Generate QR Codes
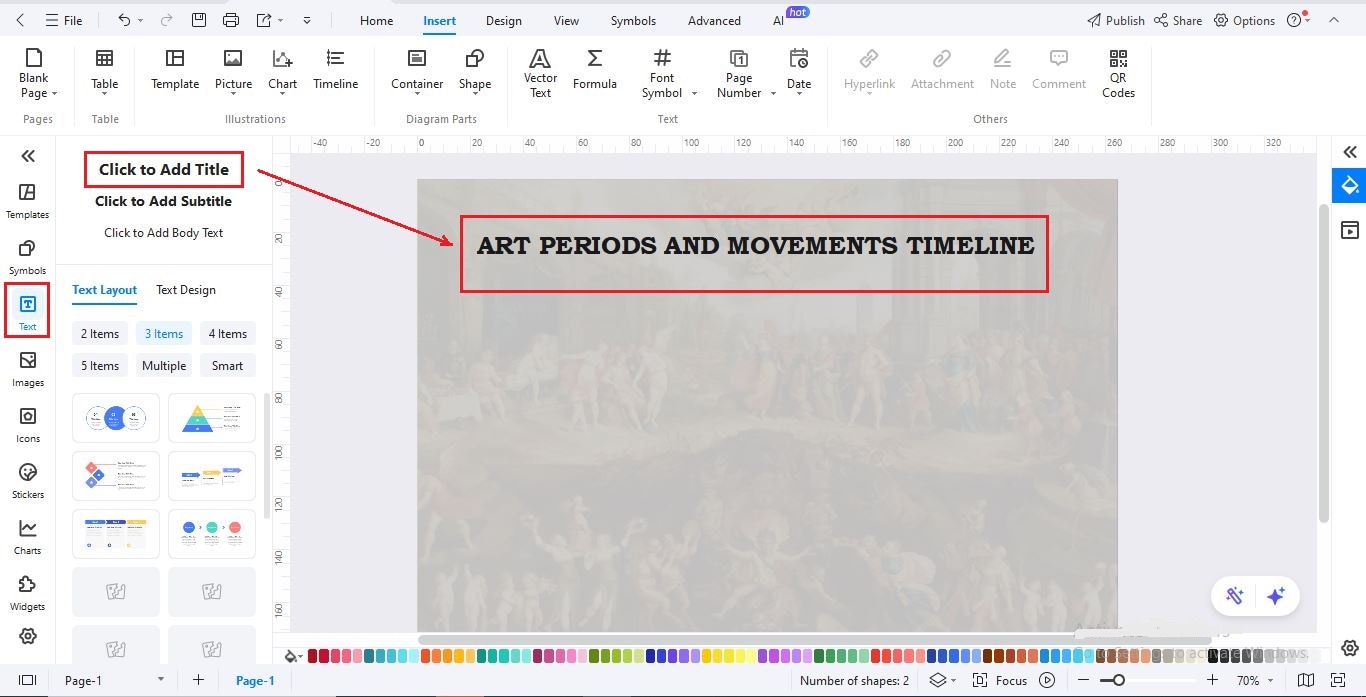The height and width of the screenshot is (697, 1366). pyautogui.click(x=1118, y=72)
